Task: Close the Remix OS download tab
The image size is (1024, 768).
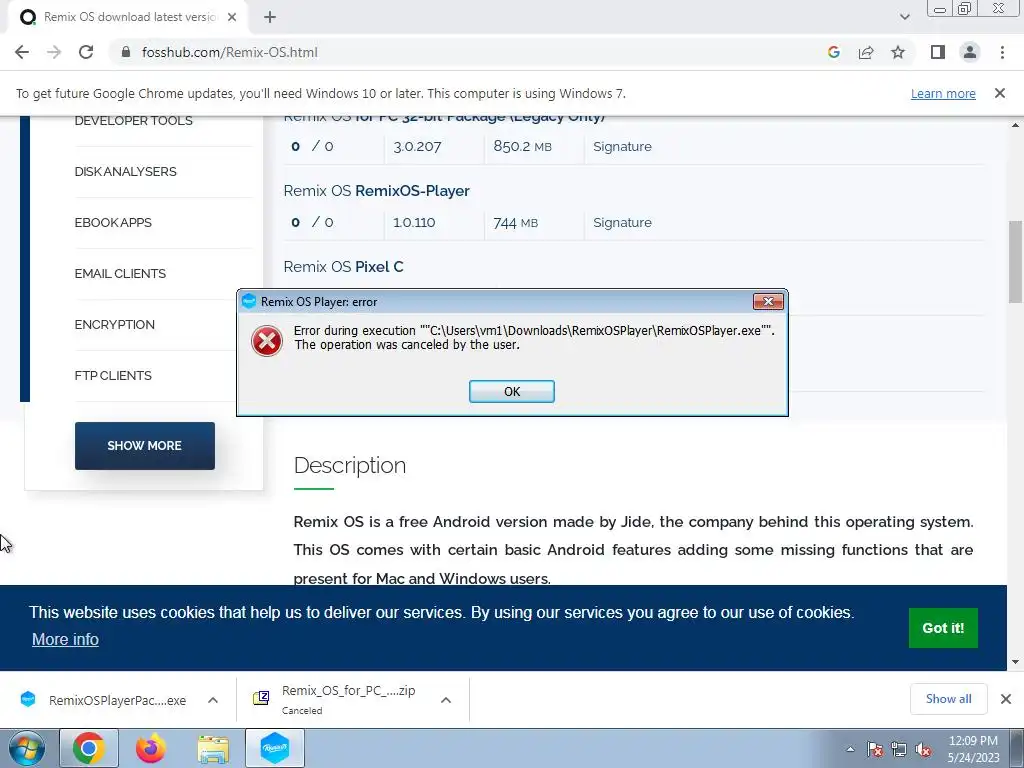Action: click(x=232, y=17)
